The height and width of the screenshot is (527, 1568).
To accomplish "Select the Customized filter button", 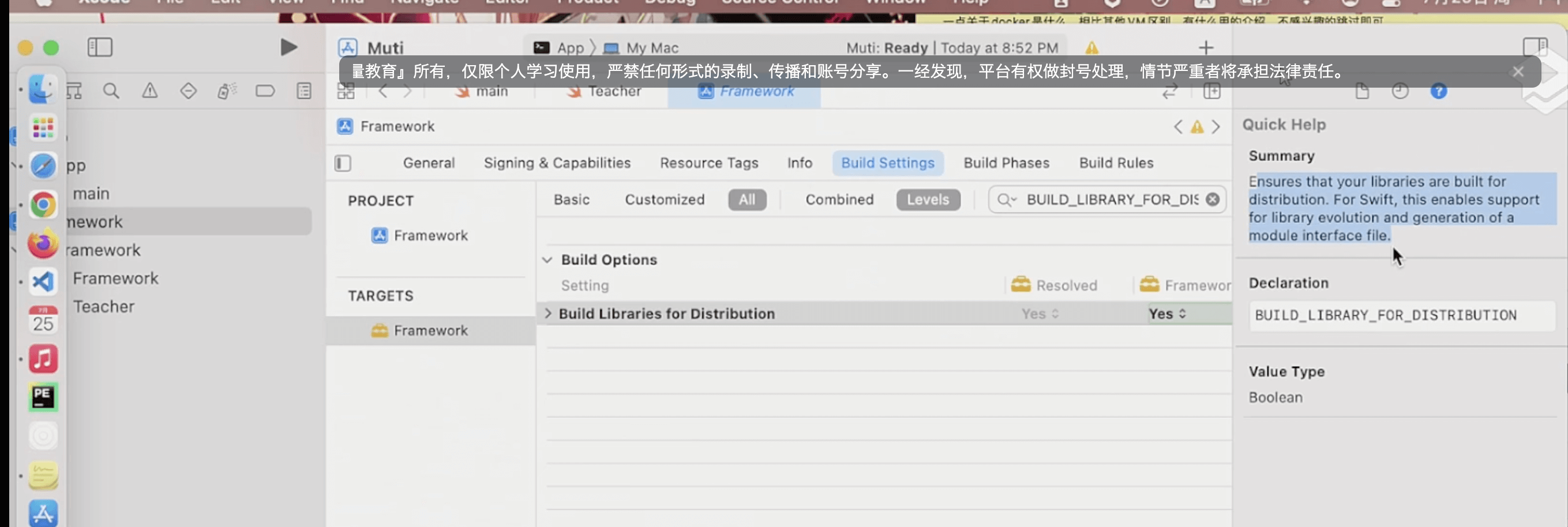I will click(x=664, y=199).
